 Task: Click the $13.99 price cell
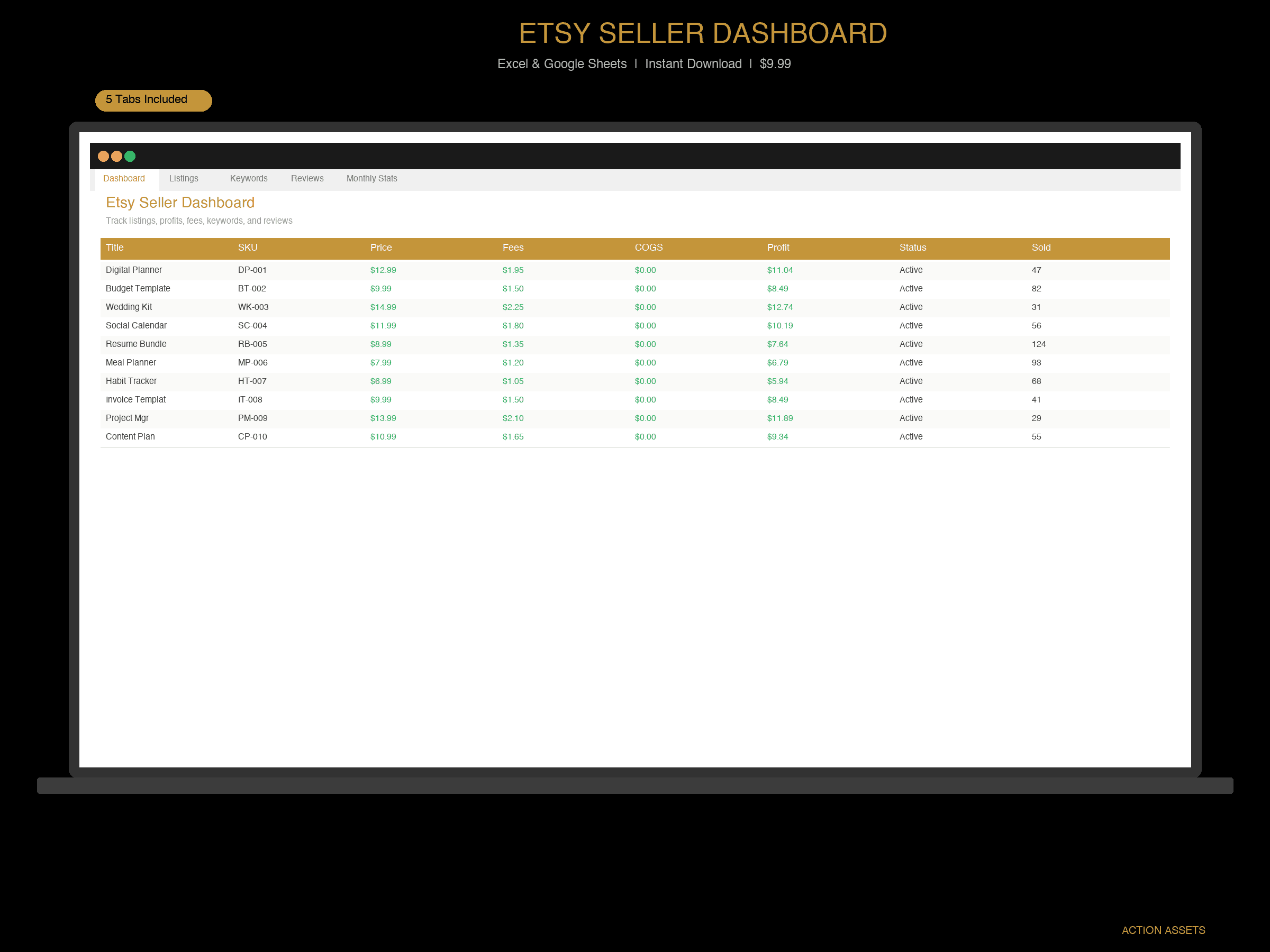coord(383,418)
